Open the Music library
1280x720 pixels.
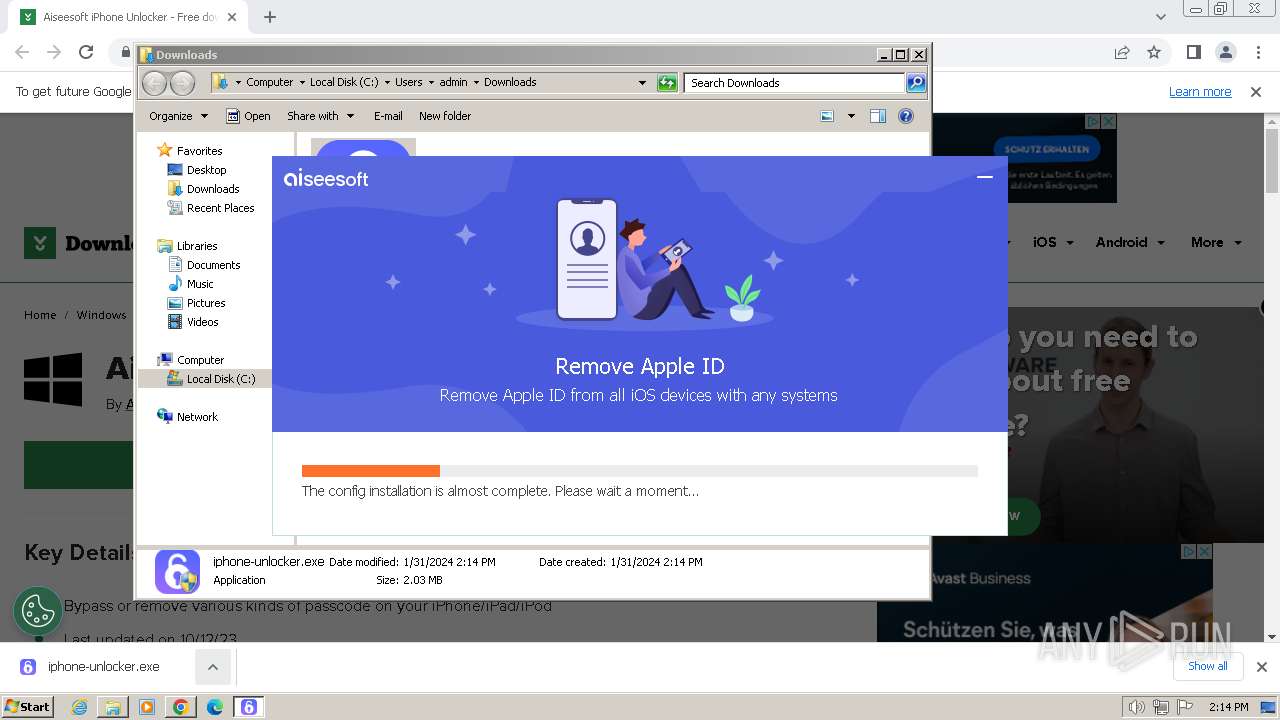[x=200, y=284]
